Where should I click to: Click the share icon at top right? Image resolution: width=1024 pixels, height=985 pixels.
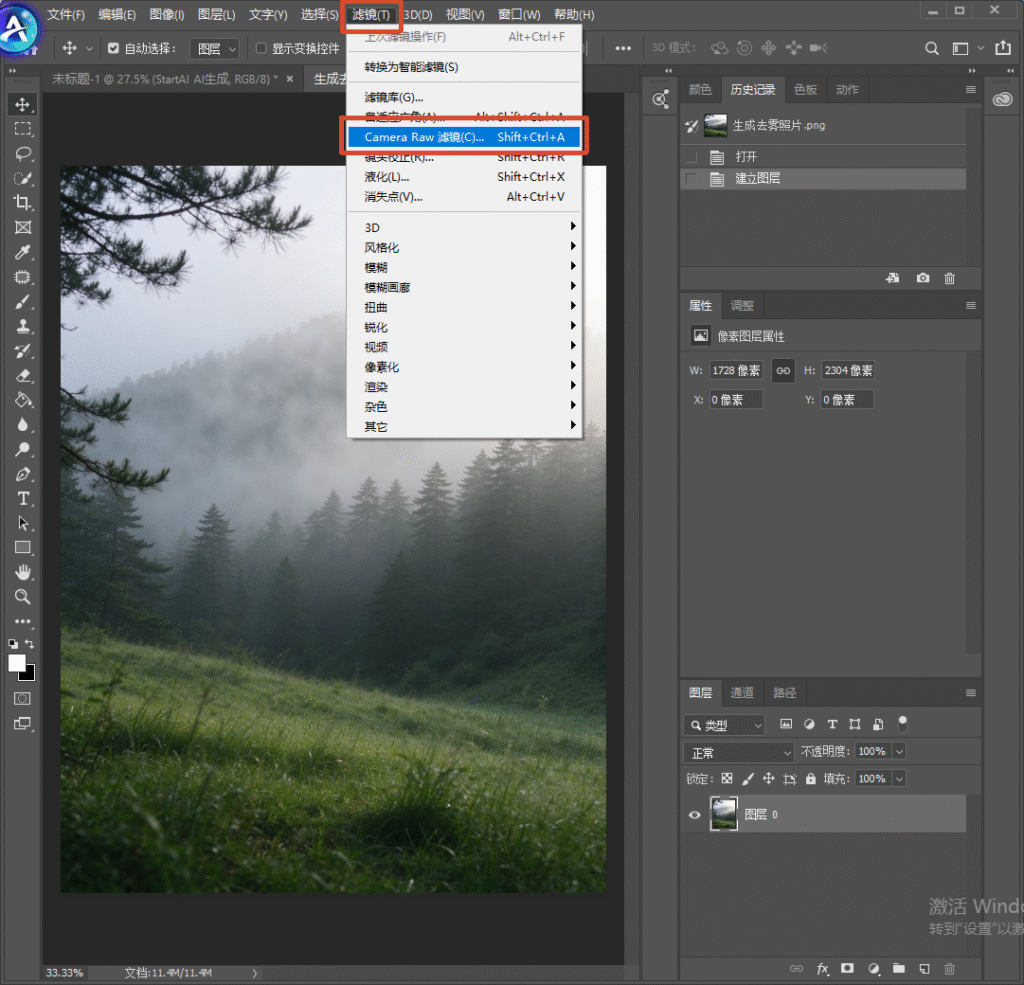[1002, 48]
